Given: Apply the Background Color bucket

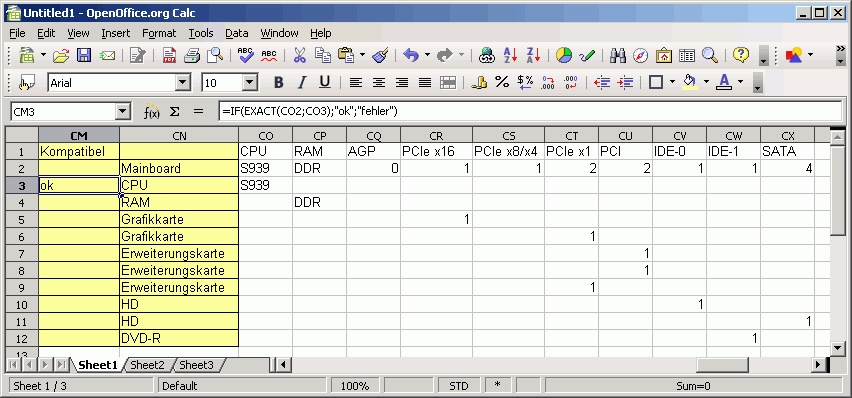Looking at the screenshot, I should (x=690, y=83).
